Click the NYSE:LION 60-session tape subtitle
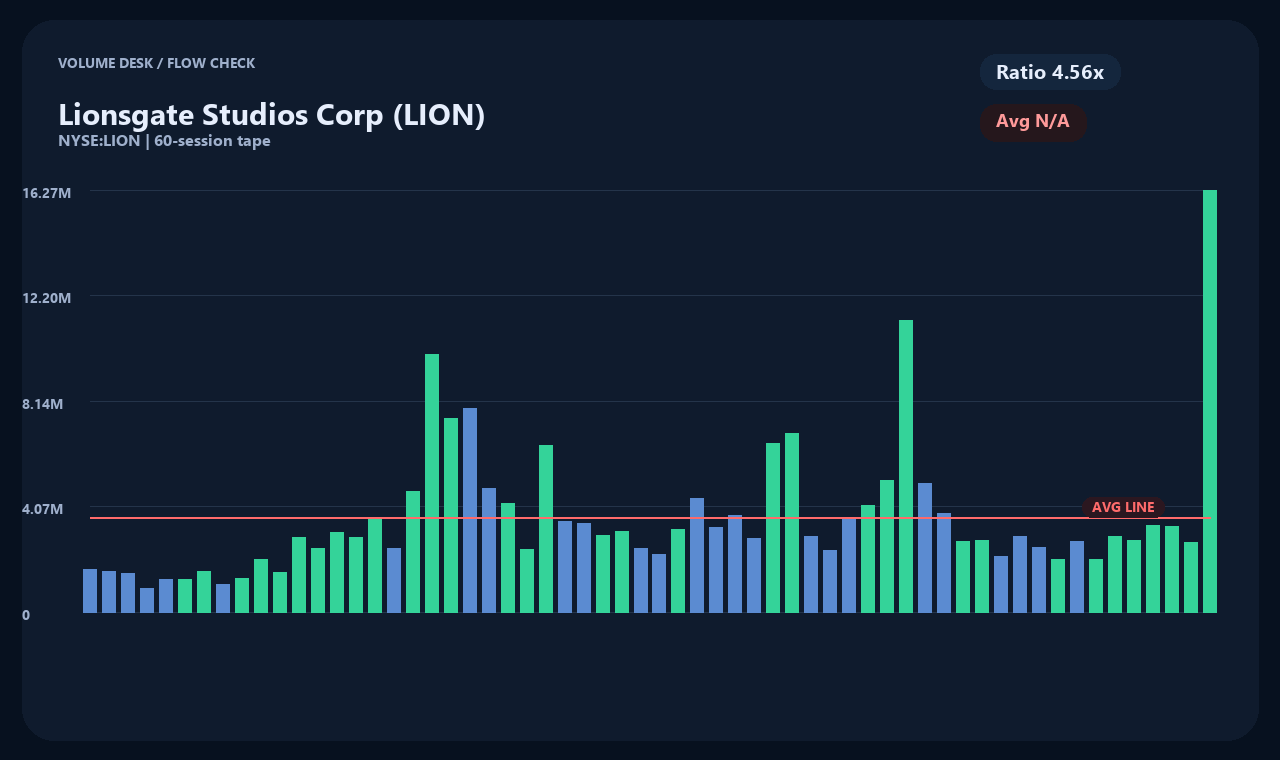Viewport: 1280px width, 760px height. click(164, 141)
